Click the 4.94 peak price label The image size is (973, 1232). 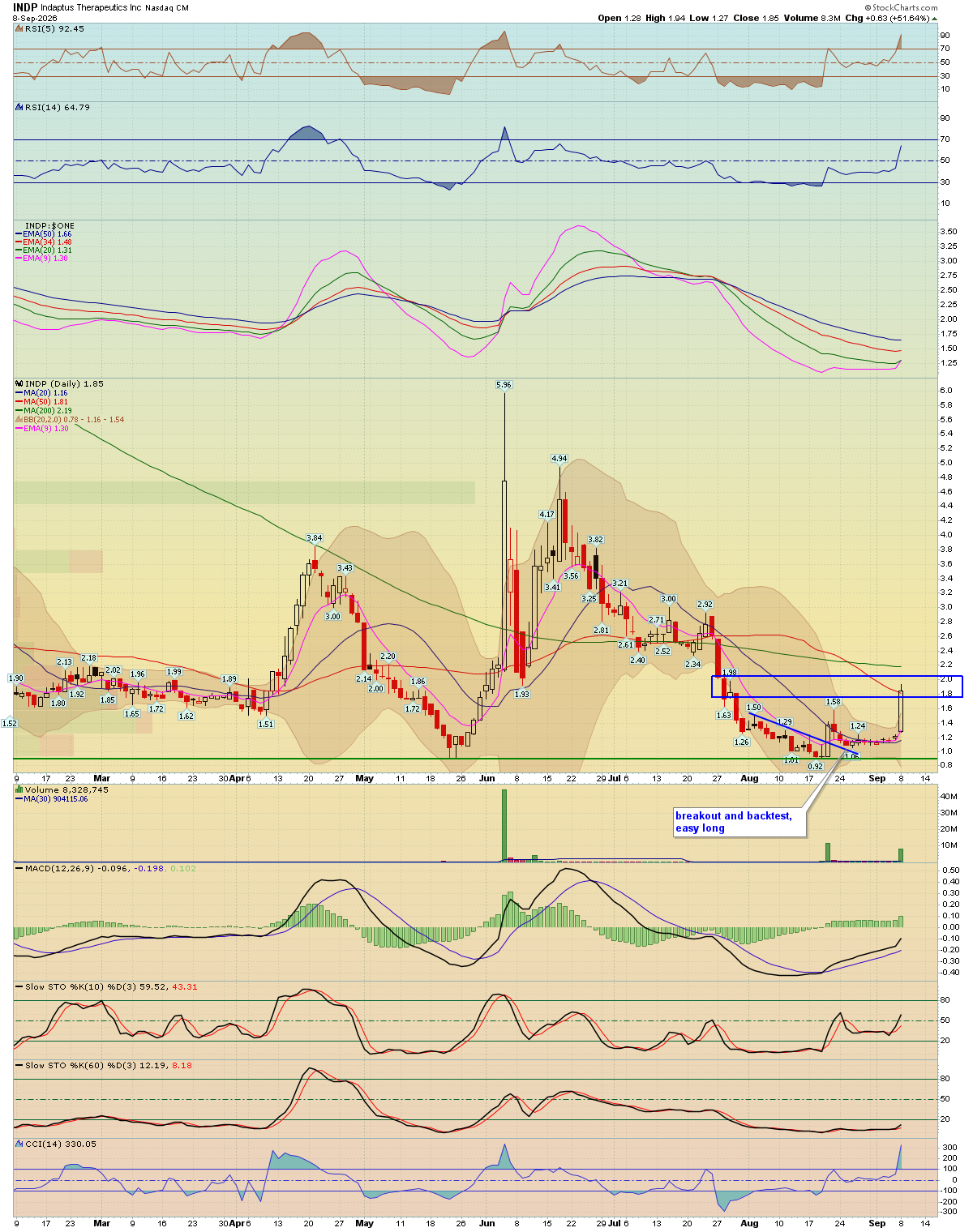559,459
